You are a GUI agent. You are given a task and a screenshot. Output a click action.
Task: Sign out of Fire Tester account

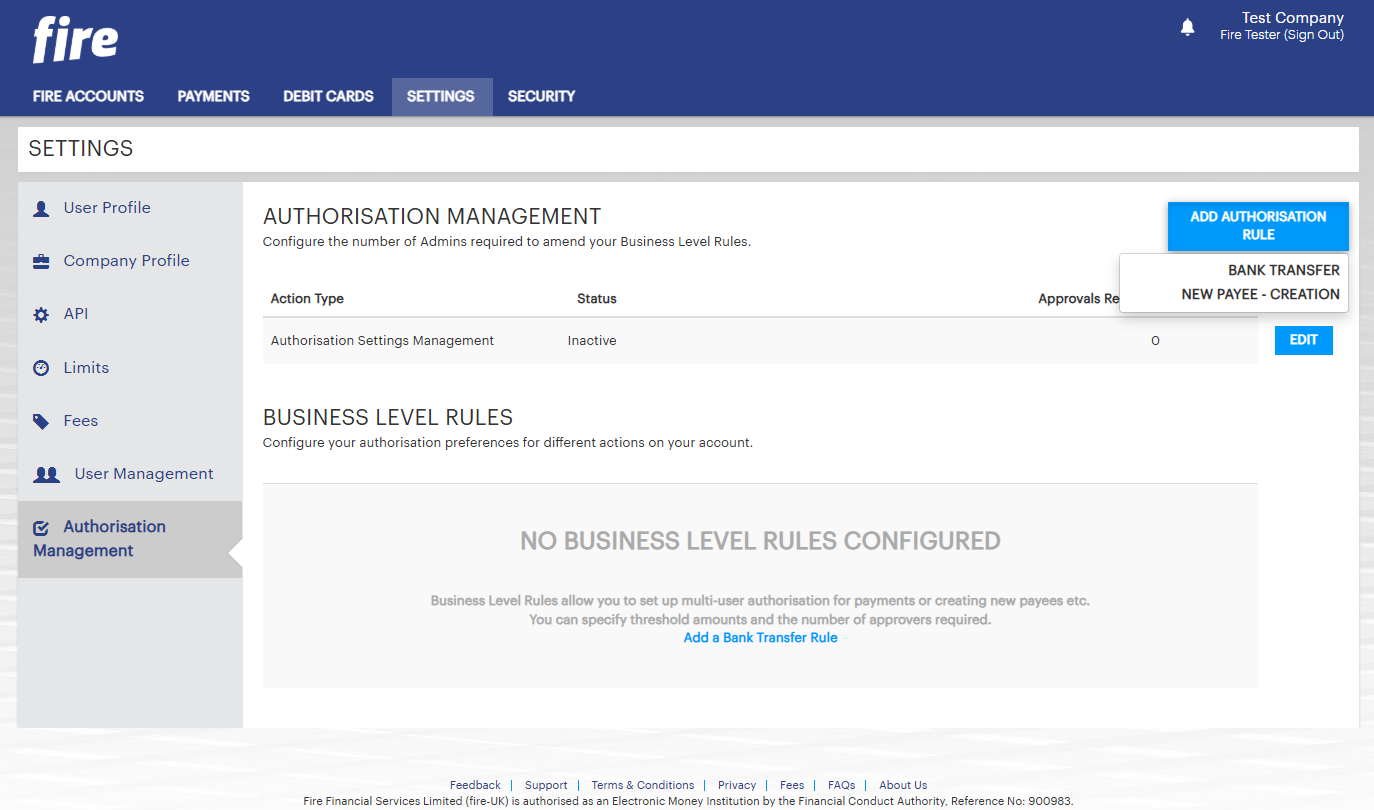tap(1313, 34)
